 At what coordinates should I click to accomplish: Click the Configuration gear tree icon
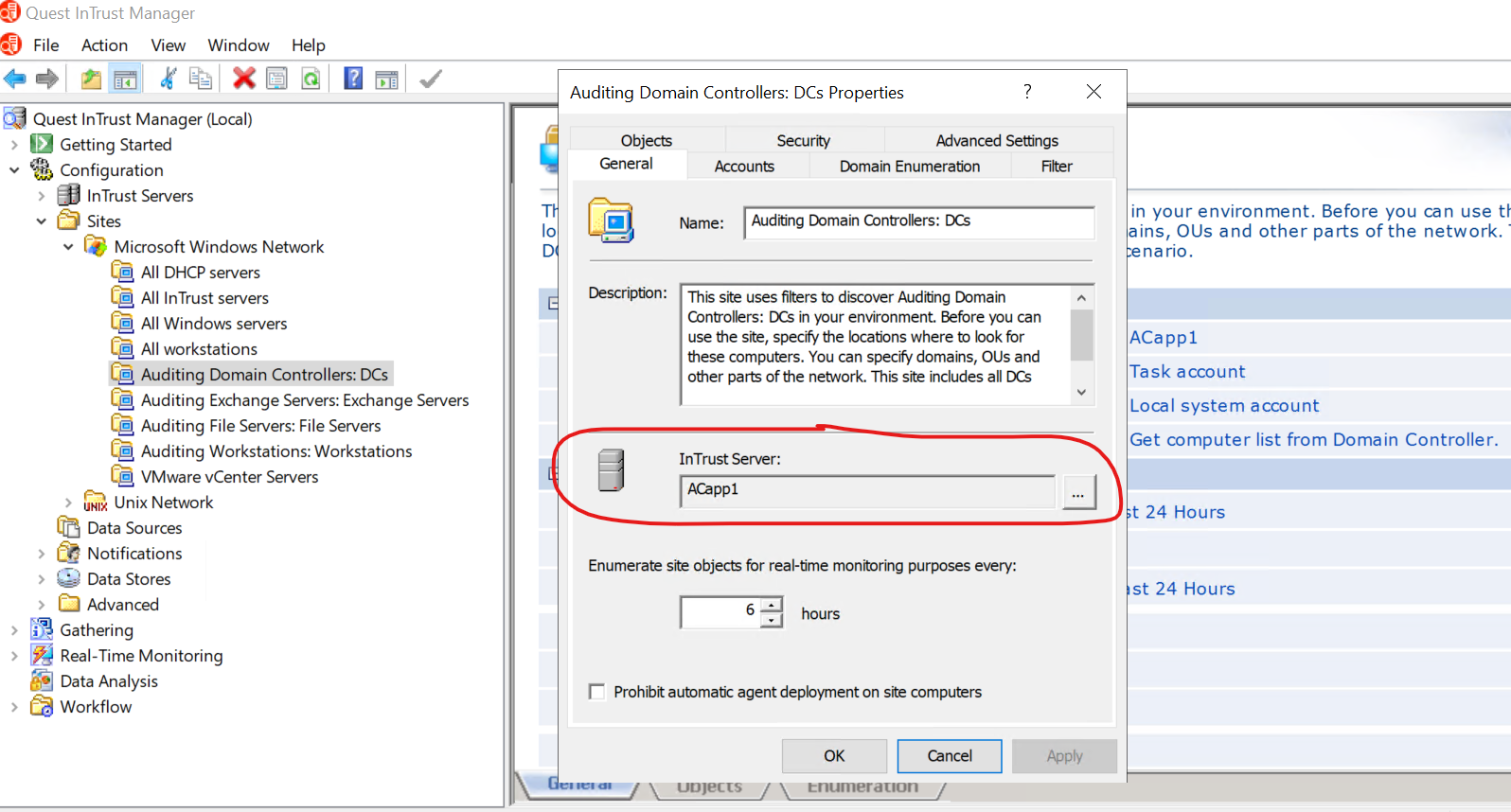(42, 169)
